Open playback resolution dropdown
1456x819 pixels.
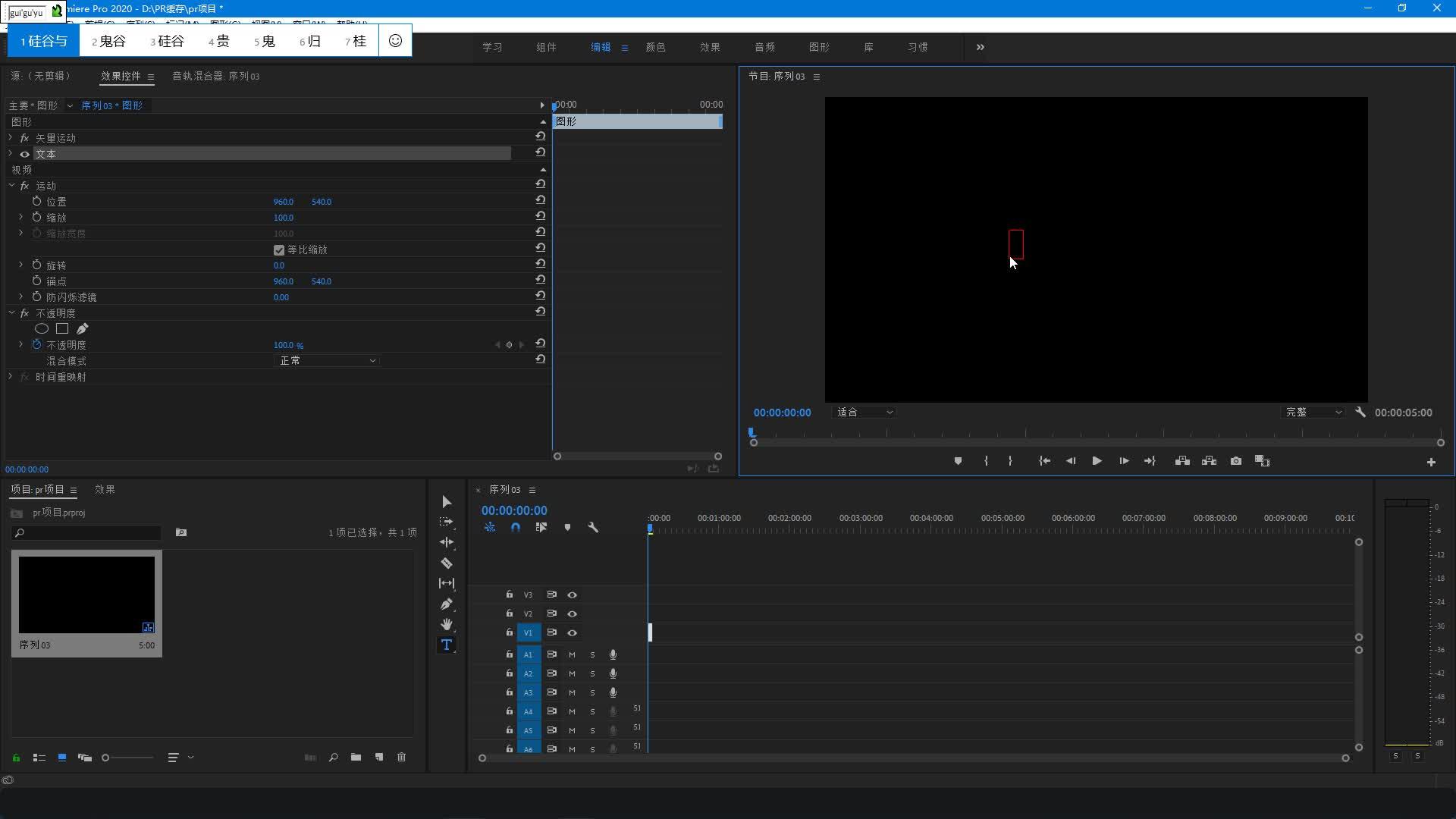[1313, 413]
